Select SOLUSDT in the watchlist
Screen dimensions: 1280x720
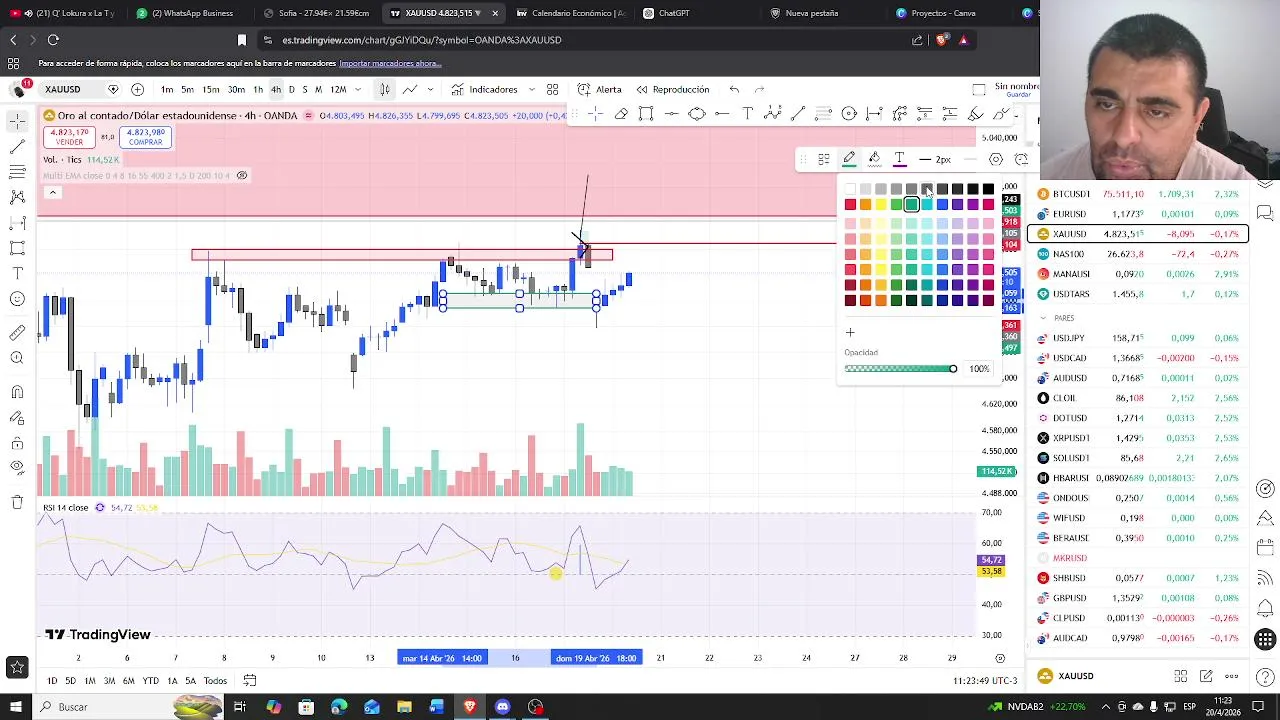1138,458
